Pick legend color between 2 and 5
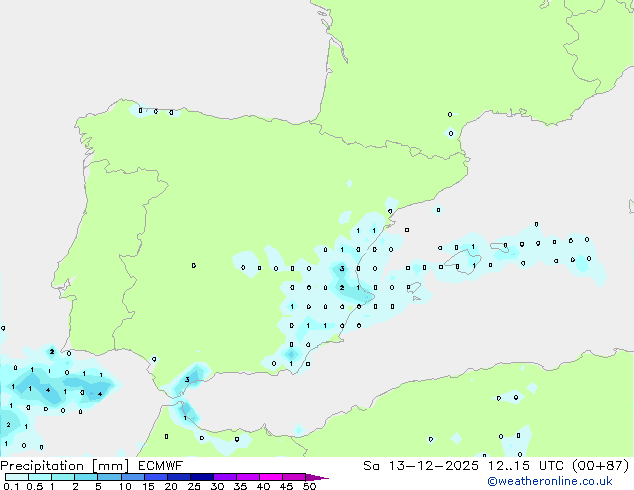The width and height of the screenshot is (634, 490). point(86,477)
